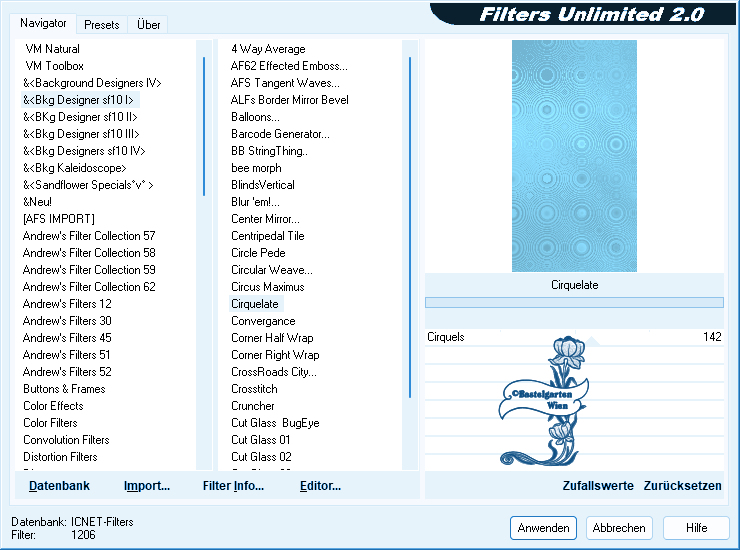Choose the Balloons... filter

point(255,117)
